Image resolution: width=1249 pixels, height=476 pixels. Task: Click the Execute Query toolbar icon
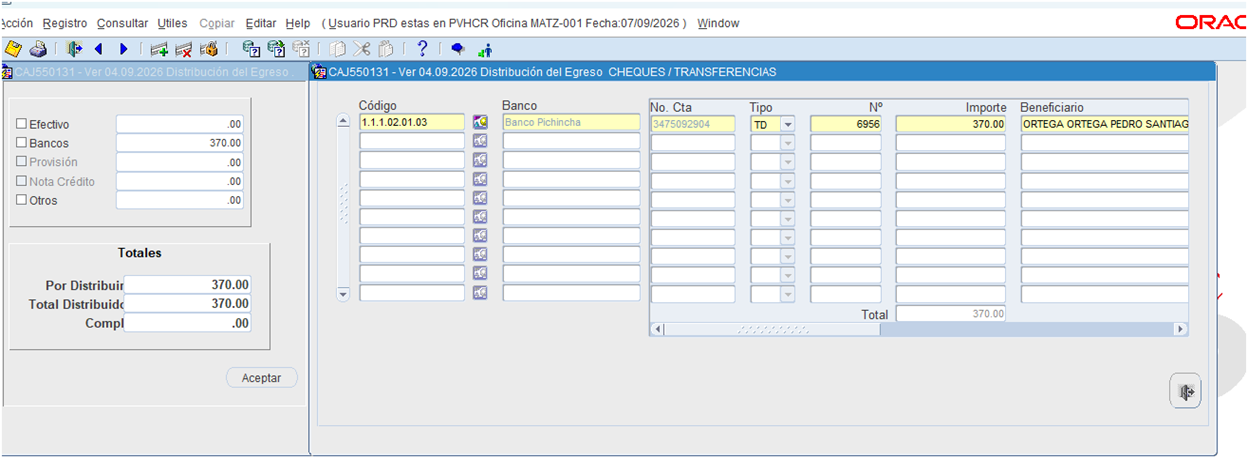coord(277,48)
